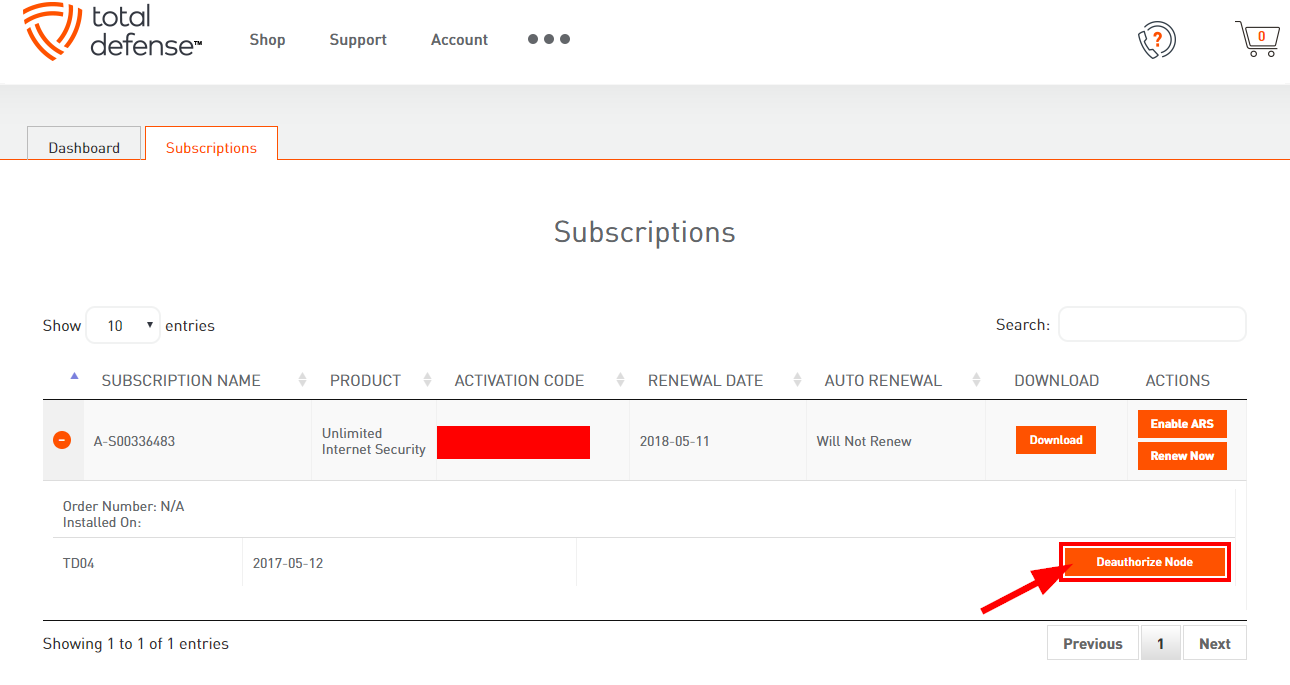Sort by Renewal Date column
Image resolution: width=1290 pixels, height=685 pixels.
(x=705, y=380)
